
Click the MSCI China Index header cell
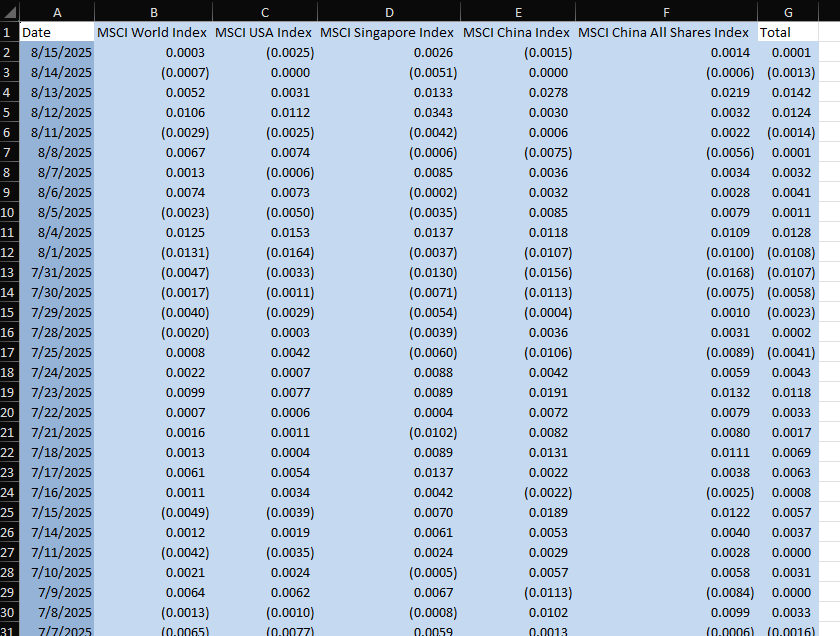[518, 32]
